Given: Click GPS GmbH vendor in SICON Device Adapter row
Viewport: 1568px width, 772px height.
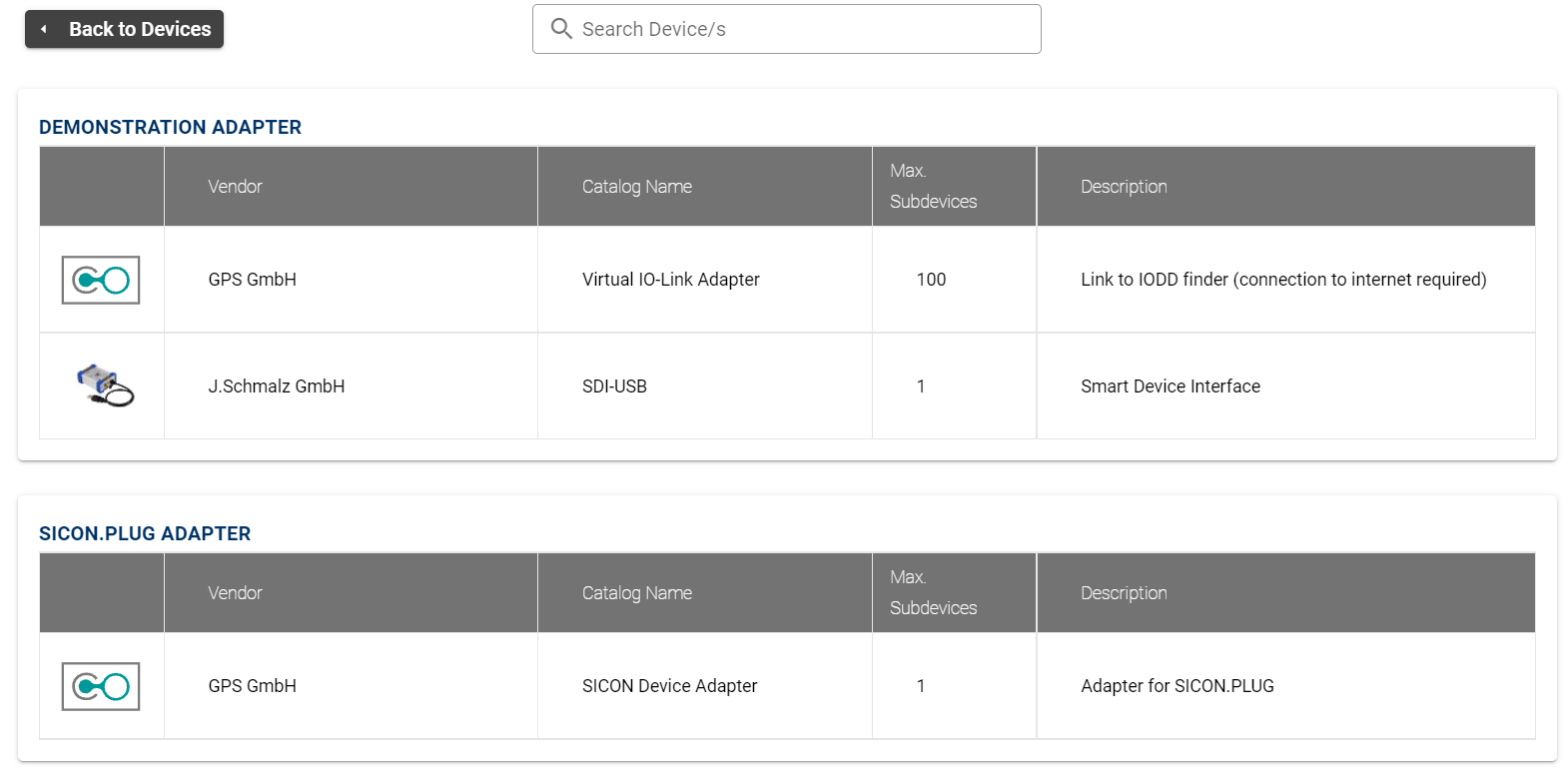Looking at the screenshot, I should click(x=252, y=686).
